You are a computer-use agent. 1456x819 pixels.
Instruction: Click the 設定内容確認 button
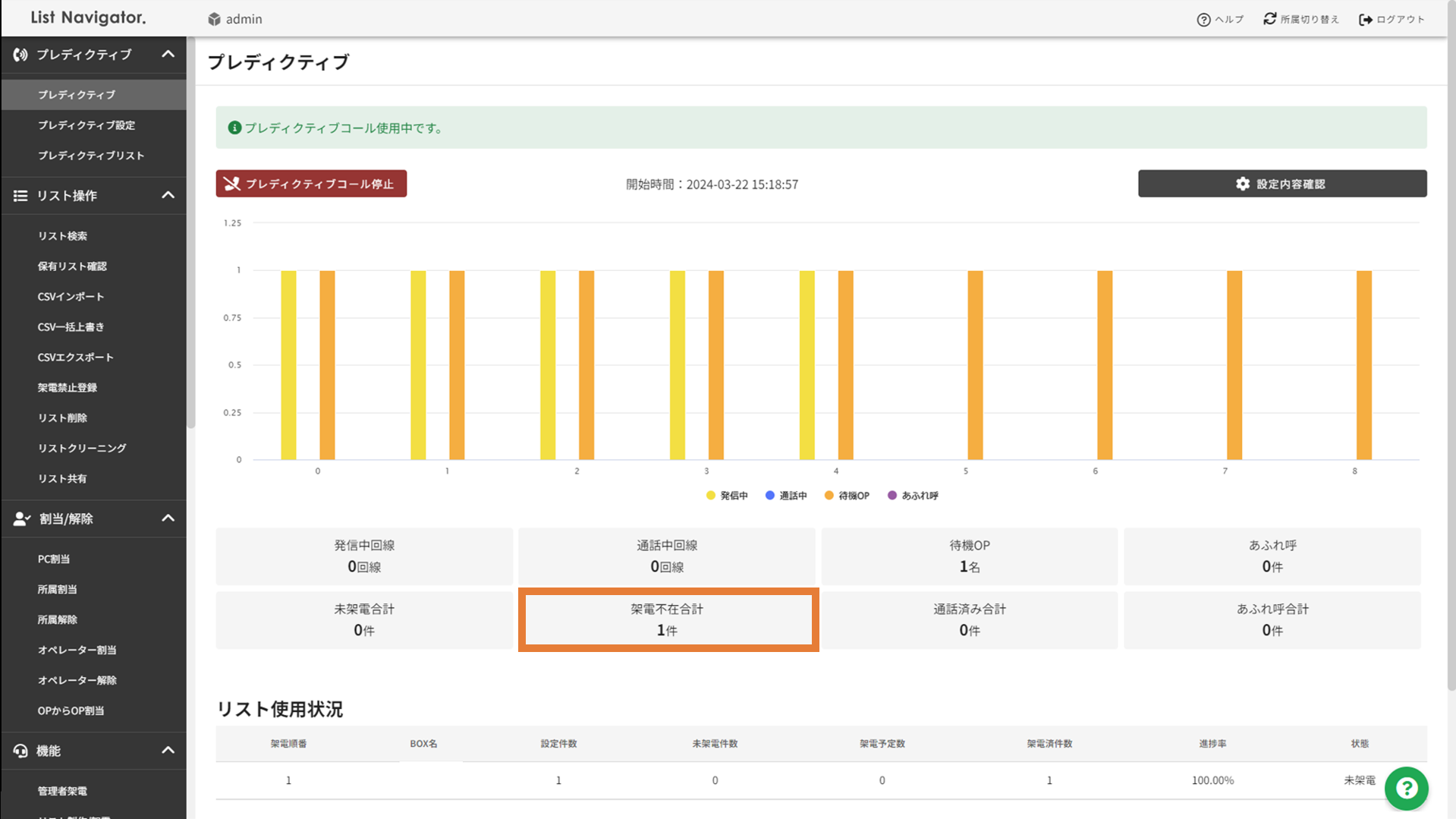pyautogui.click(x=1281, y=184)
